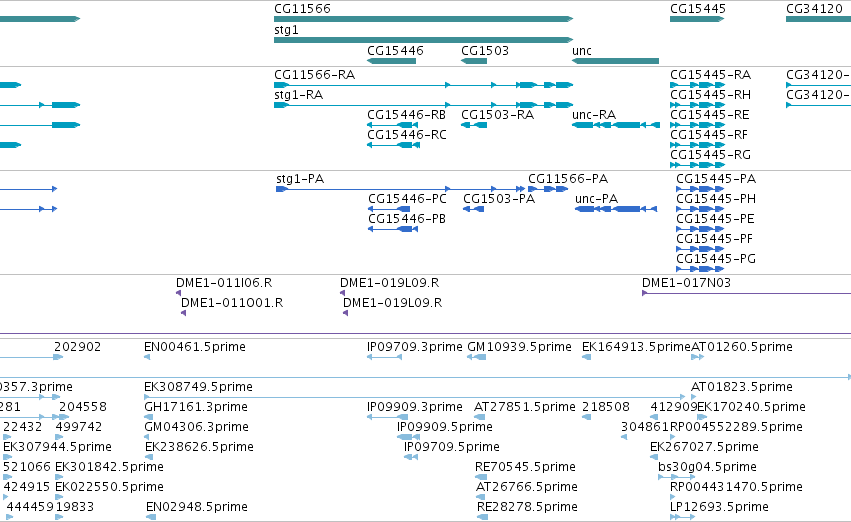The width and height of the screenshot is (851, 522).
Task: Select EST AT01260.5prime
Action: [x=742, y=347]
